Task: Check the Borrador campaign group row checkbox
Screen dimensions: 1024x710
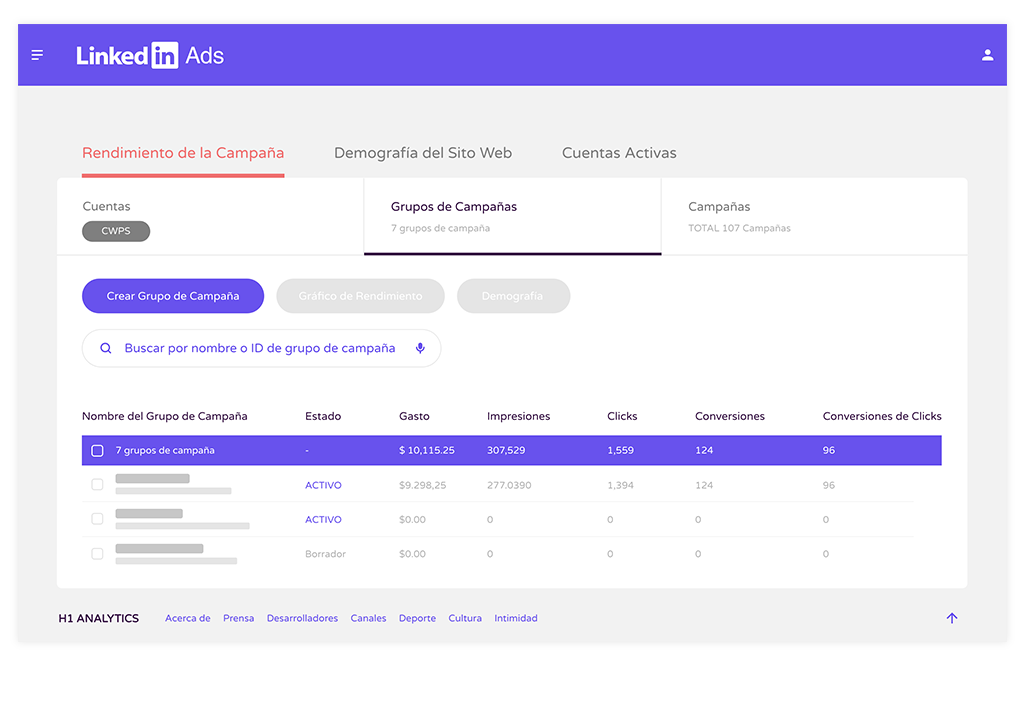Action: (97, 553)
